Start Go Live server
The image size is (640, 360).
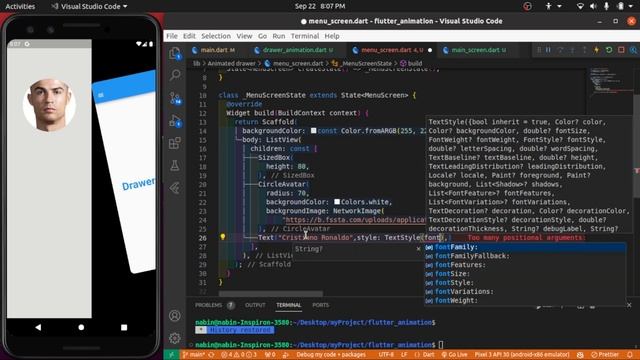[x=454, y=355]
